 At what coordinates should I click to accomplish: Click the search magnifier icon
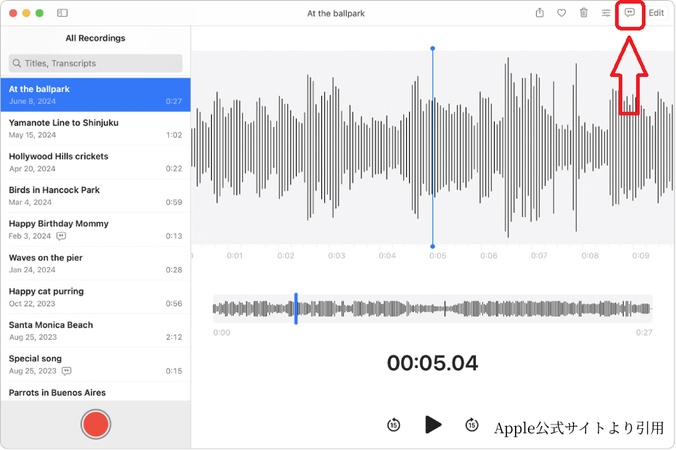pyautogui.click(x=17, y=63)
